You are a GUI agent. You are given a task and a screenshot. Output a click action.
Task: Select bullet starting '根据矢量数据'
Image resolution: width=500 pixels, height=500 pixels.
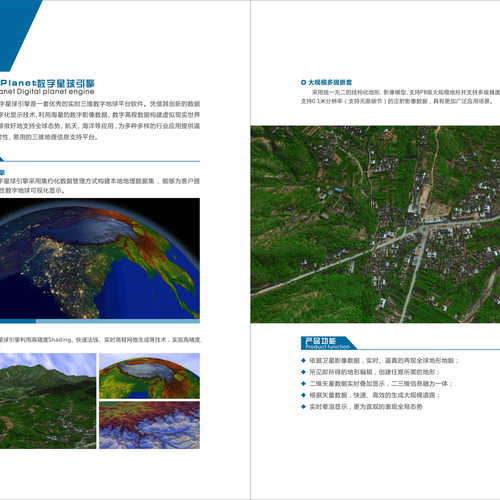[x=370, y=395]
